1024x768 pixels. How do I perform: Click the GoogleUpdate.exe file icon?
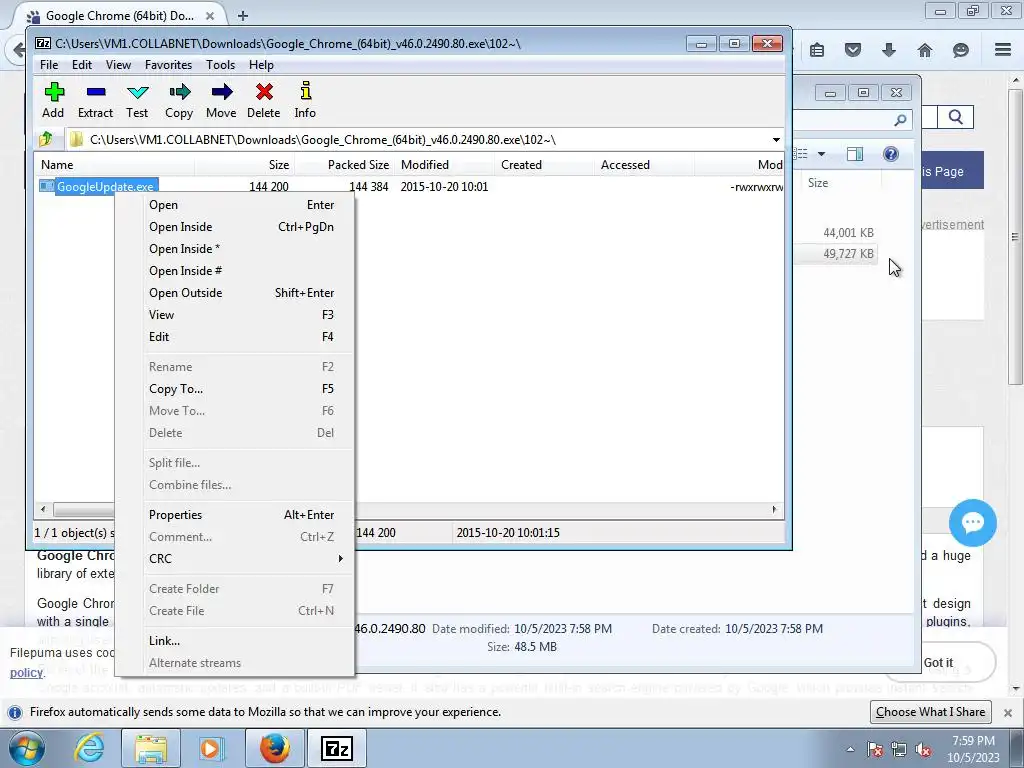coord(46,186)
